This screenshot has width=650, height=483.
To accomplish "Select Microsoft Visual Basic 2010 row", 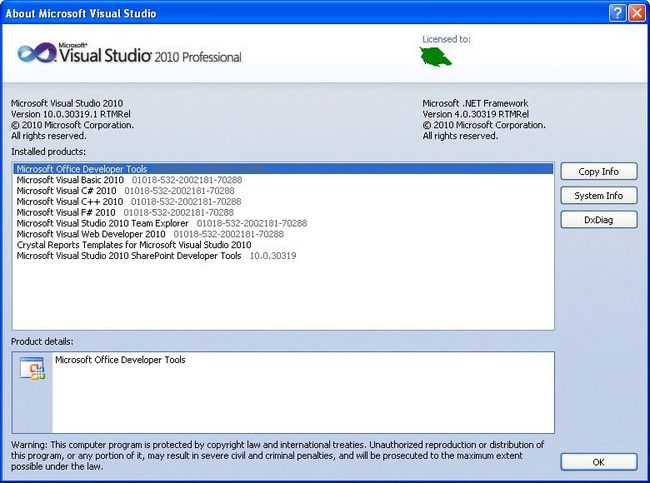I will pyautogui.click(x=283, y=180).
